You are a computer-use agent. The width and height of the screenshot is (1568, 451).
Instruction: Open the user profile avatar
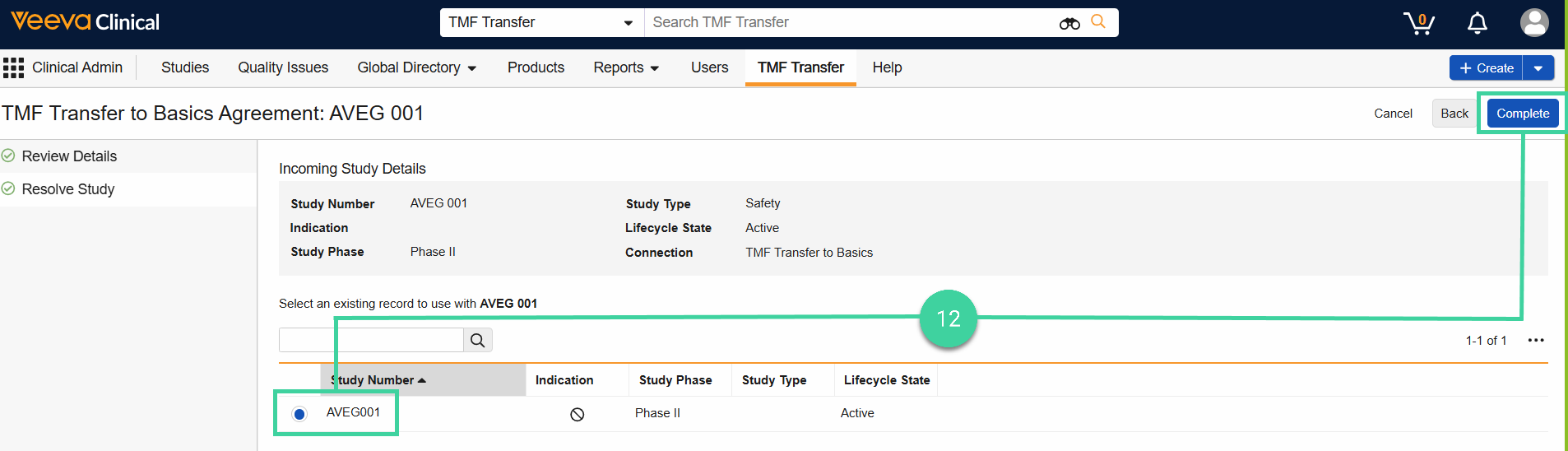1534,22
